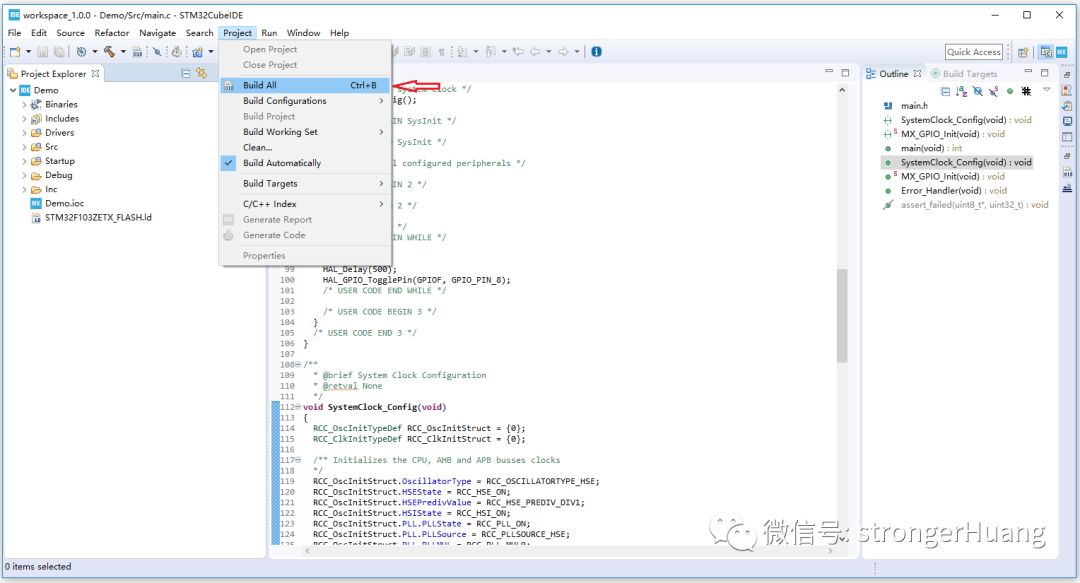Viewport: 1080px width, 583px height.
Task: Maximize the Outline panel
Action: [x=1045, y=72]
